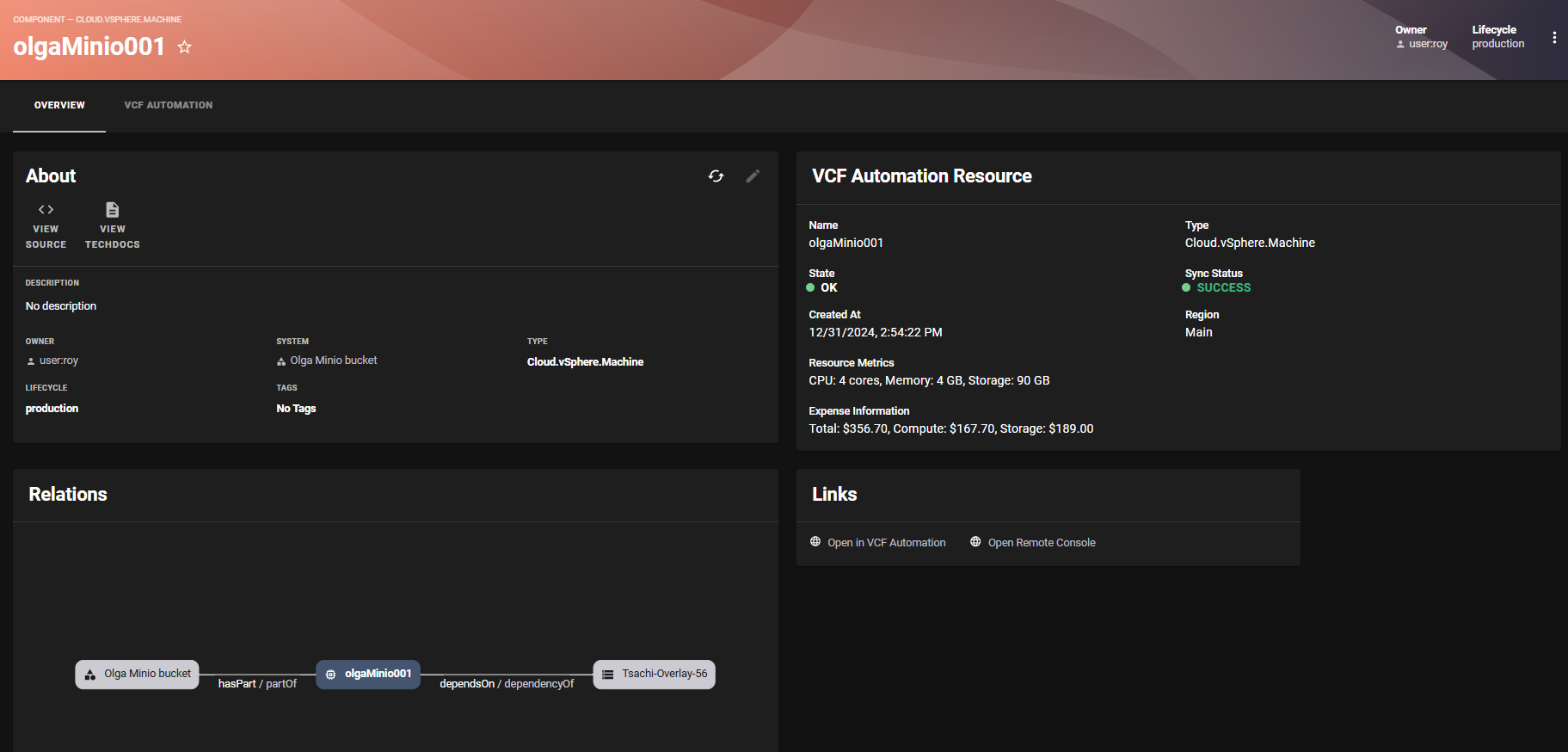Viewport: 1568px width, 752px height.
Task: Click the user icon beside user:roy in About
Action: click(31, 361)
